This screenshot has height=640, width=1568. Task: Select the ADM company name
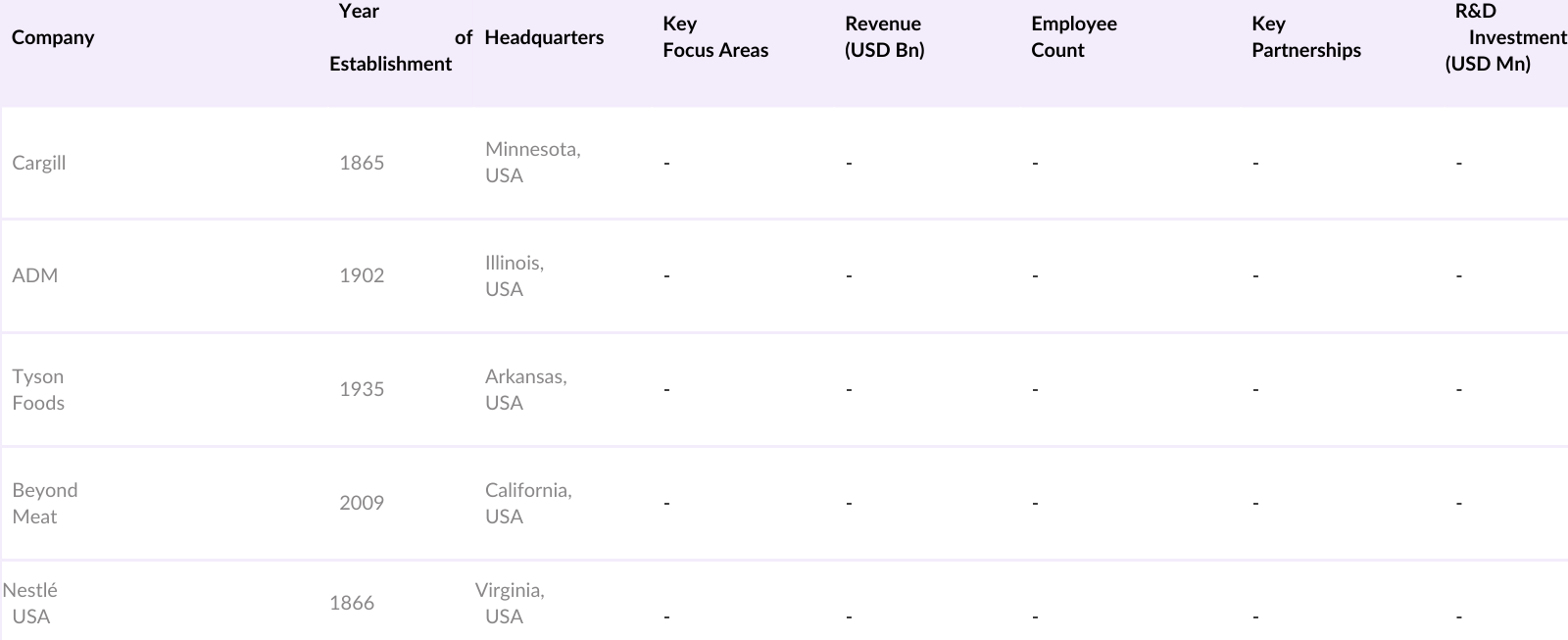coord(35,276)
